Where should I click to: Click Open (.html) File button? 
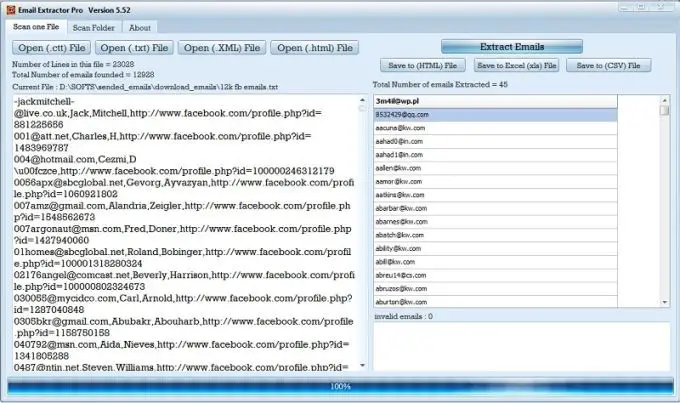pos(315,48)
